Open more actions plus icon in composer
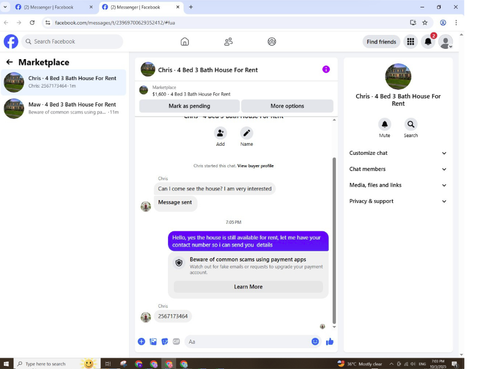This screenshot has width=500, height=369. coord(141,341)
